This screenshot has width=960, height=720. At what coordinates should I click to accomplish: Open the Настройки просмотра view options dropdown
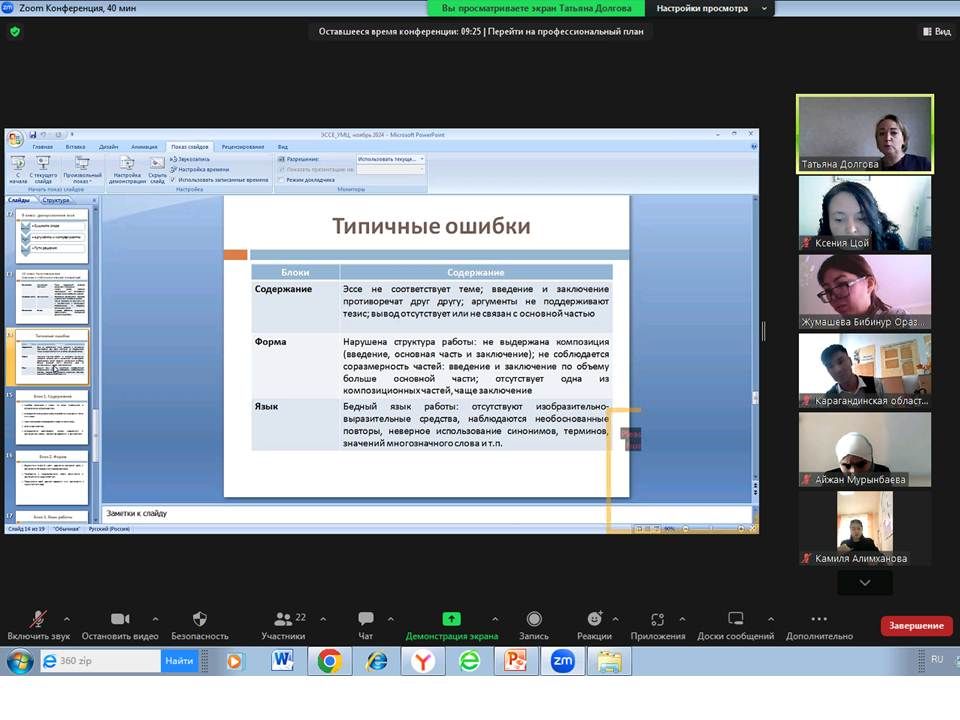(711, 8)
